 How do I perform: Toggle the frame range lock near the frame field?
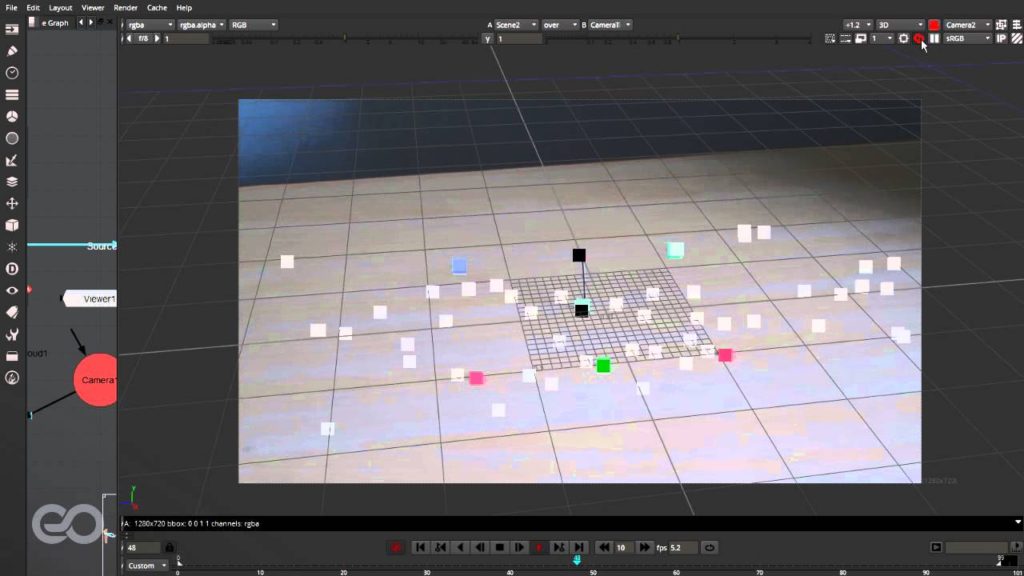168,547
